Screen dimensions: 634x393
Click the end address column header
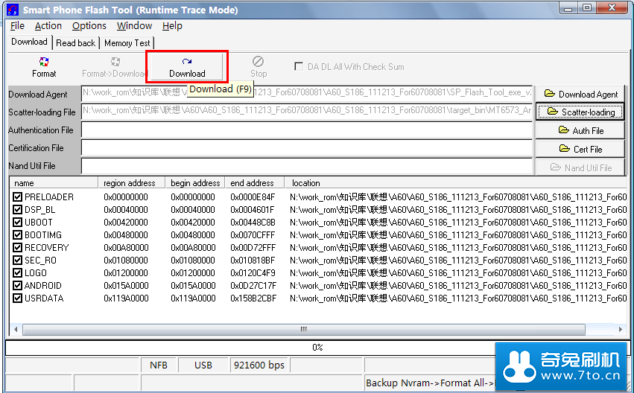click(x=254, y=183)
